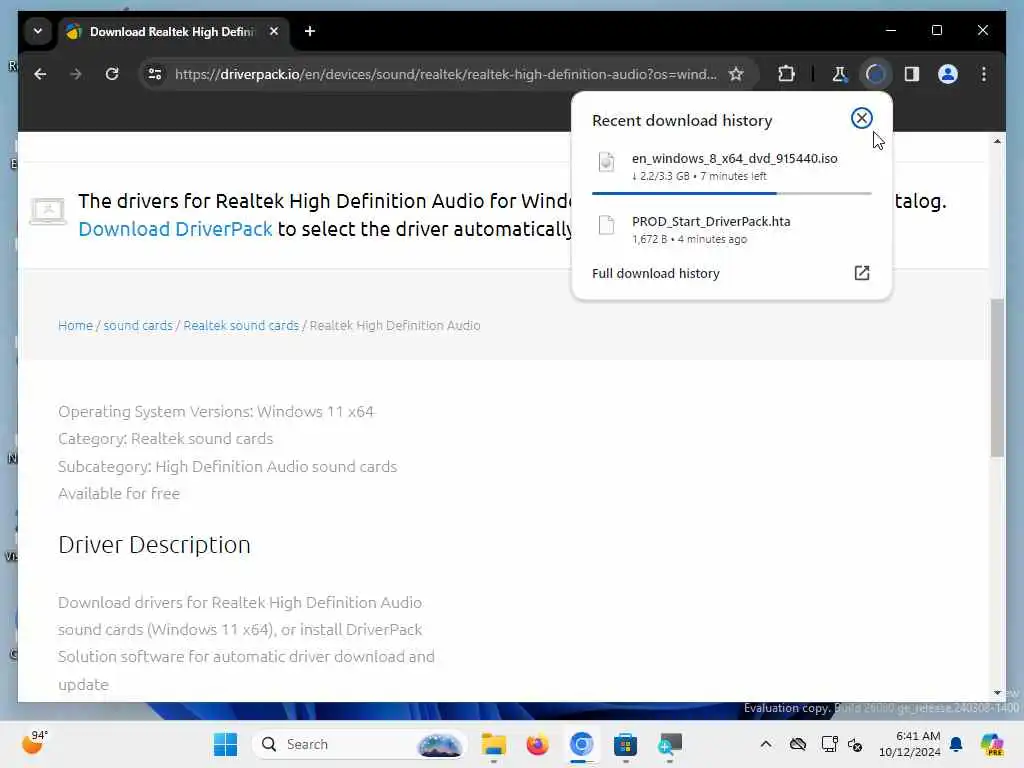This screenshot has height=768, width=1024.
Task: Click text Operating System Versions: Windows 11 x64
Action: pos(216,411)
